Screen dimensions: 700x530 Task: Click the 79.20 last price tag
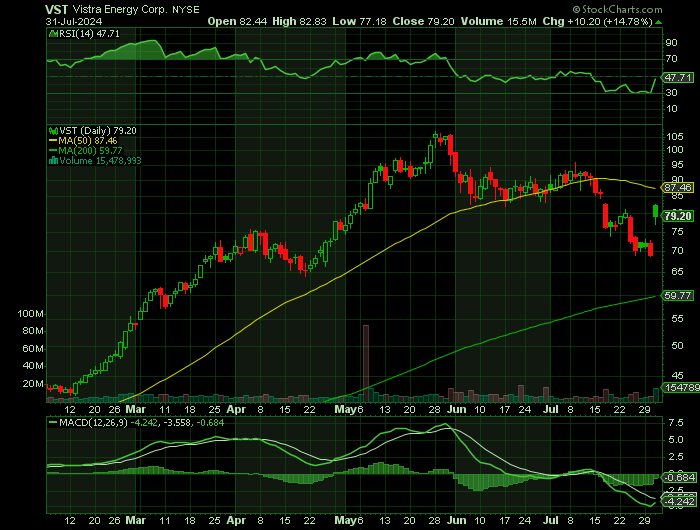click(x=678, y=217)
